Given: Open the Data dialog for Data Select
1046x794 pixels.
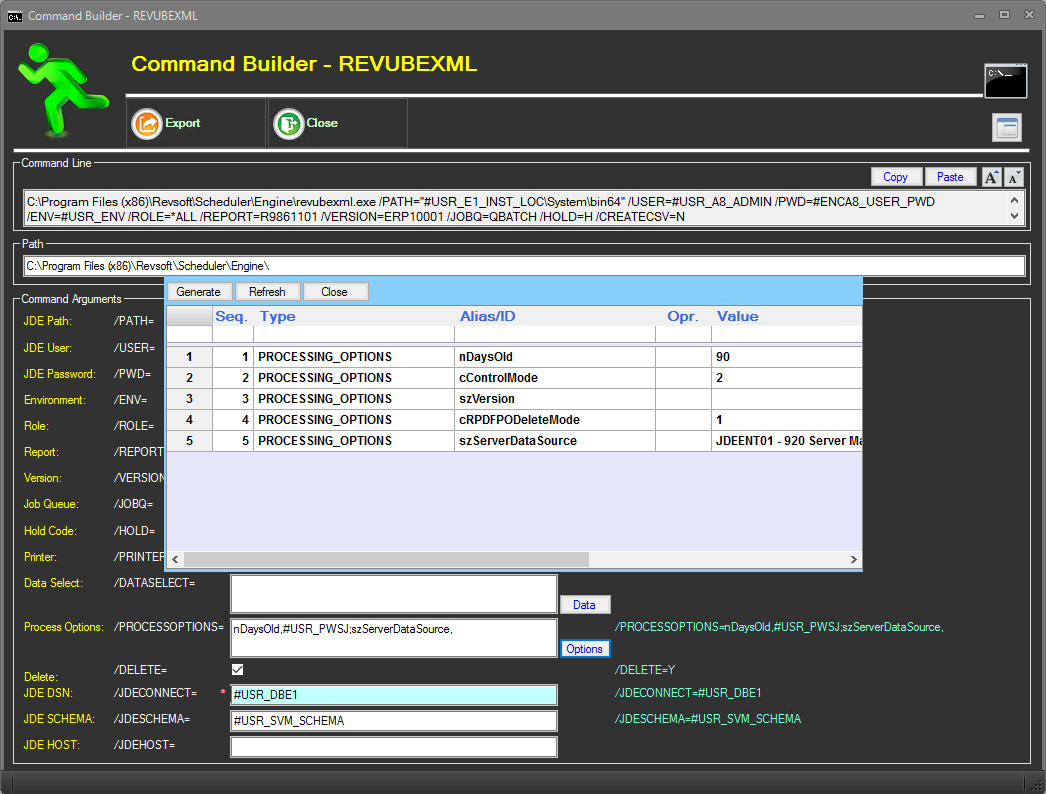Looking at the screenshot, I should coord(585,604).
